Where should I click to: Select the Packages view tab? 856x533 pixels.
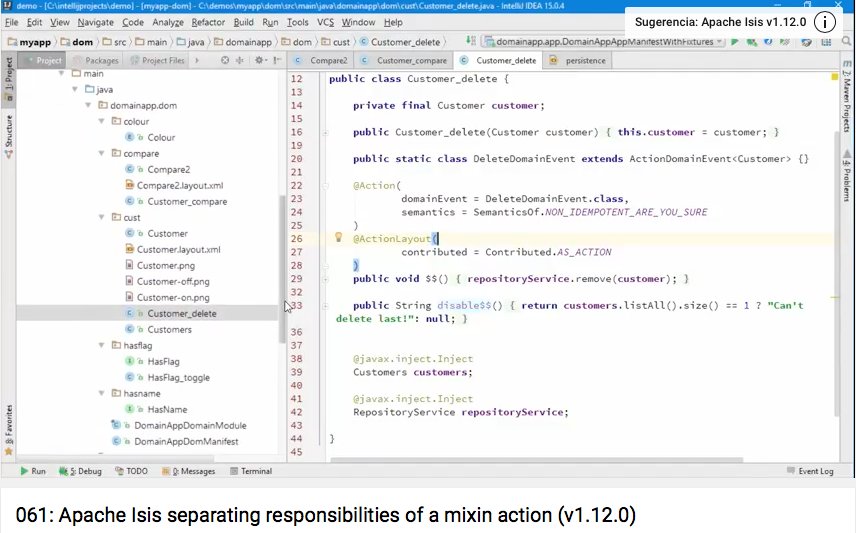point(96,60)
